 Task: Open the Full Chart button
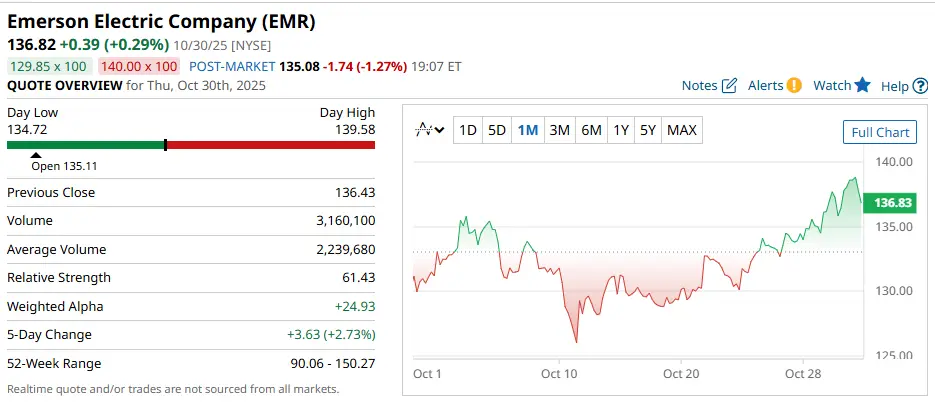[x=879, y=132]
